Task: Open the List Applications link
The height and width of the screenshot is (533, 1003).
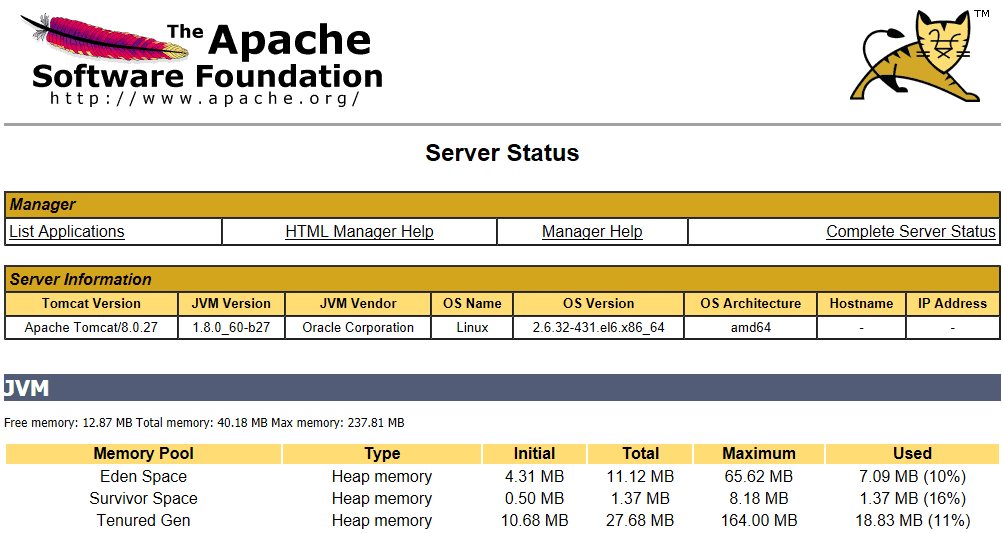Action: click(x=67, y=232)
